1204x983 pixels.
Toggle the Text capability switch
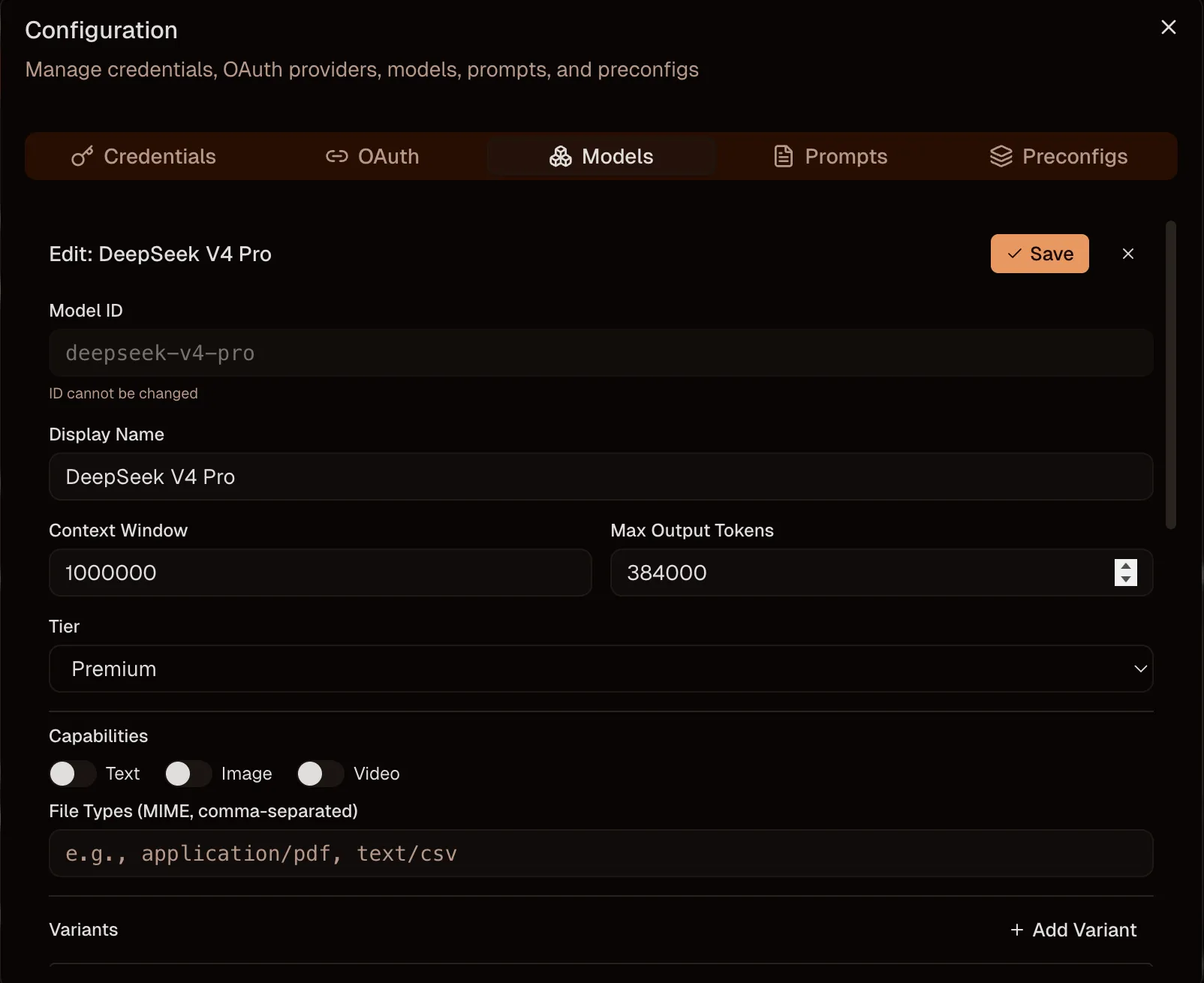tap(73, 774)
